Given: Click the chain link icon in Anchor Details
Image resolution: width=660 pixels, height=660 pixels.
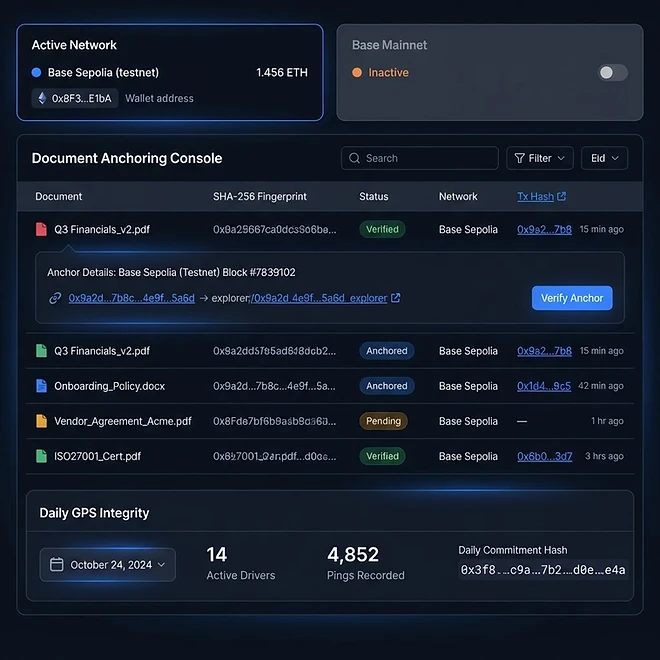Looking at the screenshot, I should [55, 298].
